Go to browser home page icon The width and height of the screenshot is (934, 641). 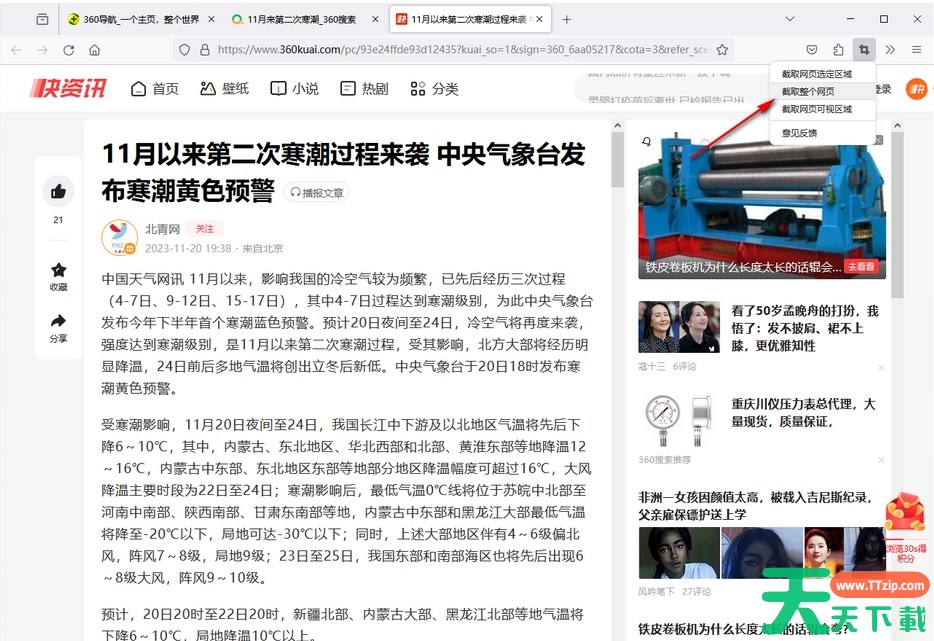coord(94,49)
